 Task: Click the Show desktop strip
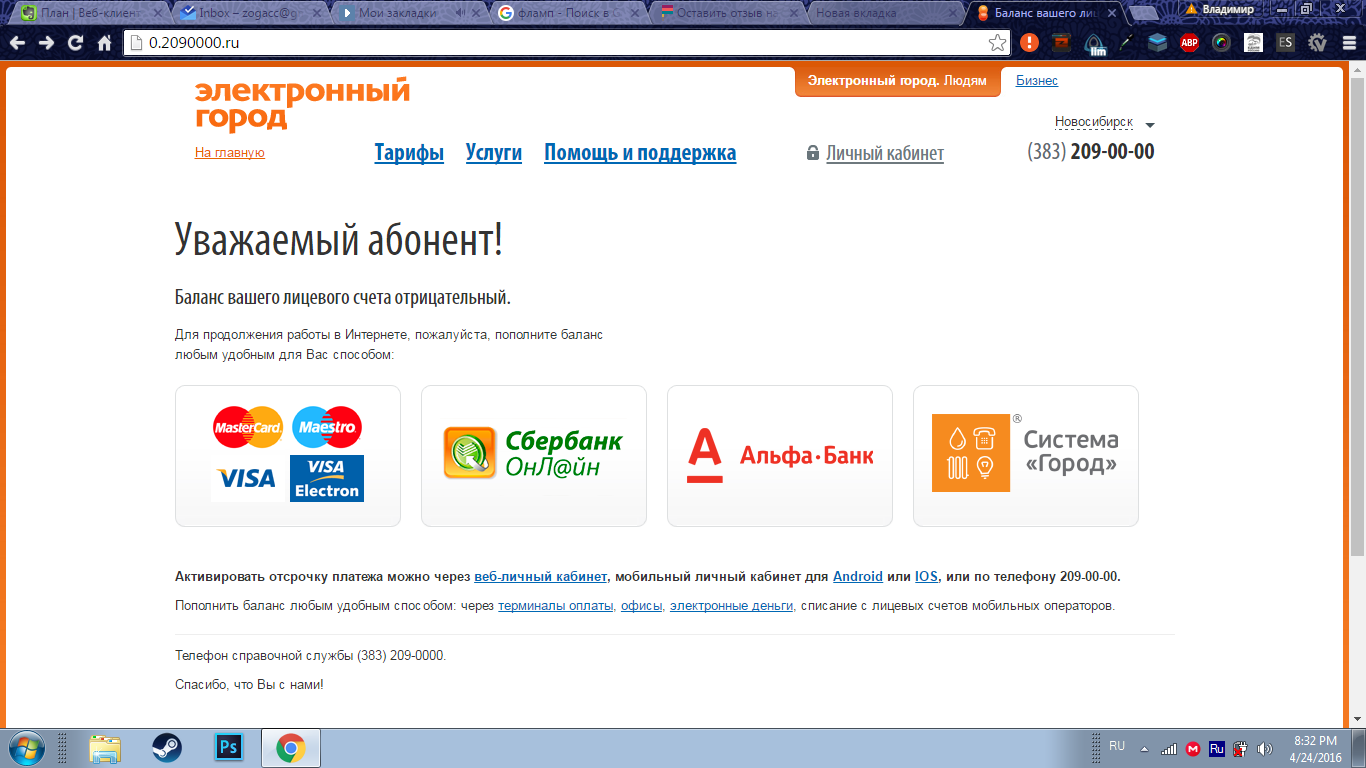tap(1360, 748)
